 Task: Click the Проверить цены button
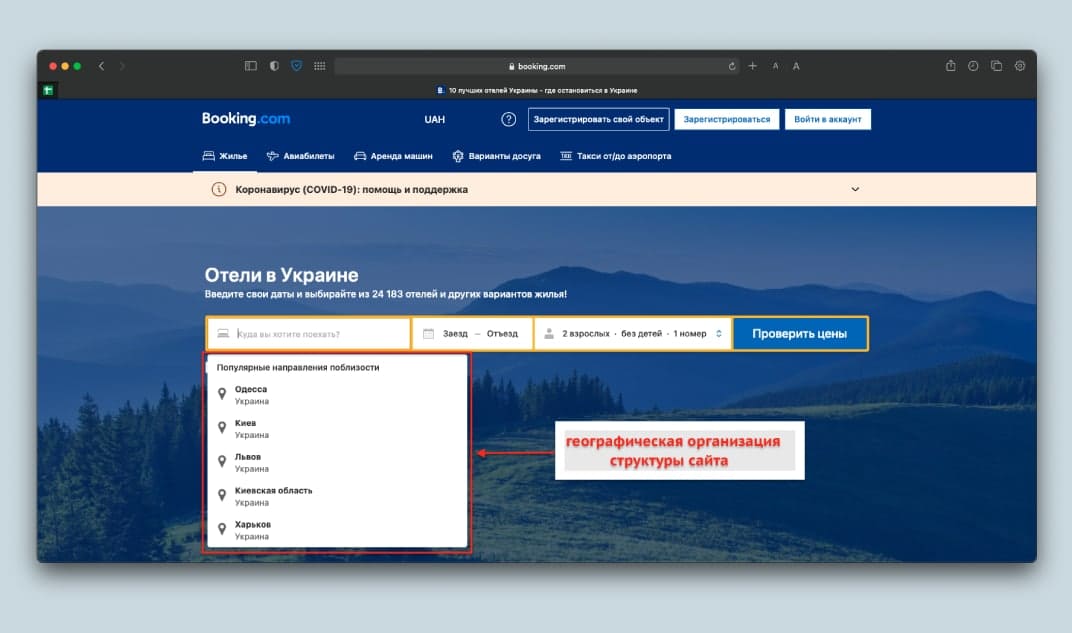point(800,334)
